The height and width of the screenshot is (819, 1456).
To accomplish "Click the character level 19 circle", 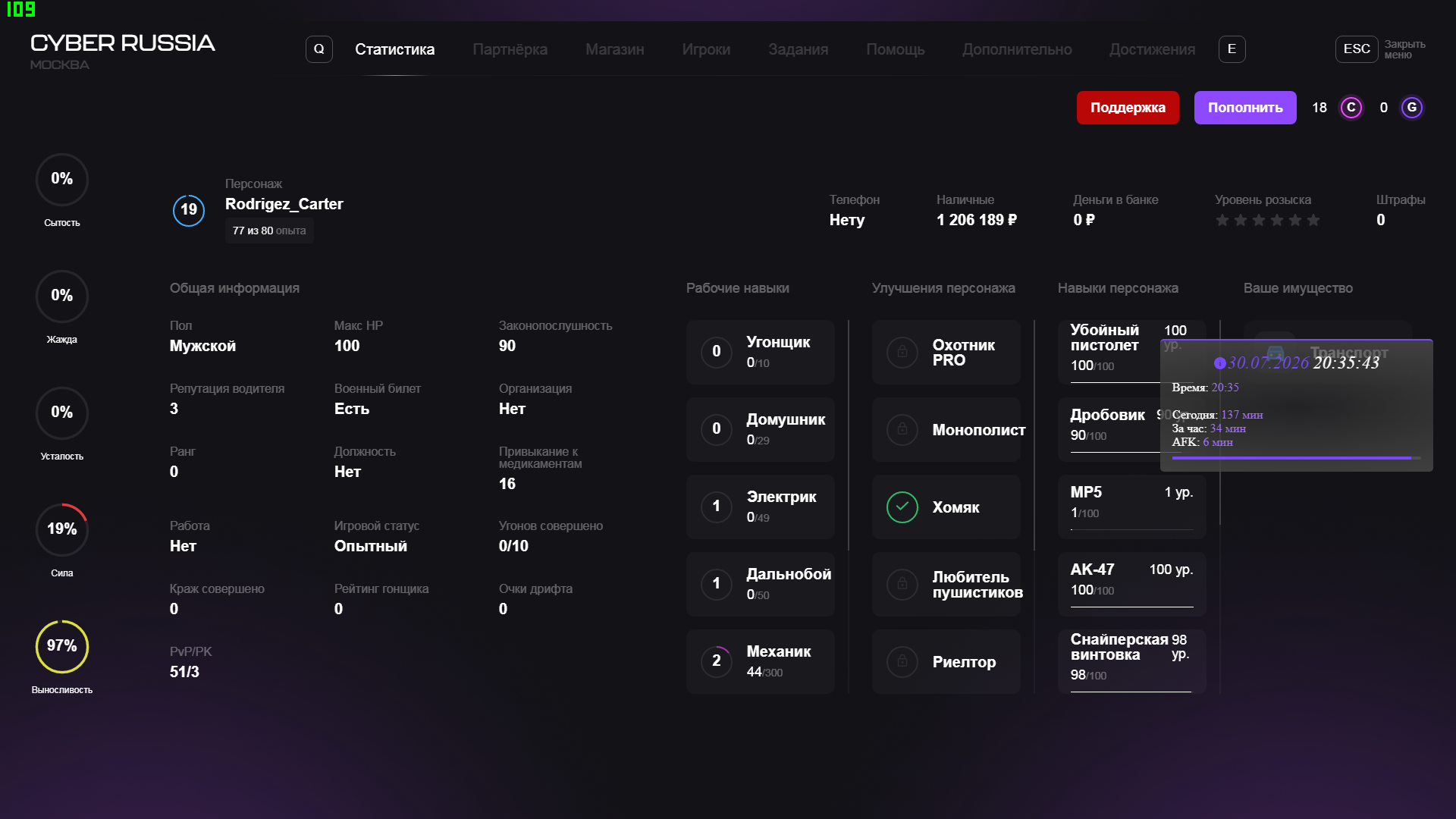I will 189,210.
